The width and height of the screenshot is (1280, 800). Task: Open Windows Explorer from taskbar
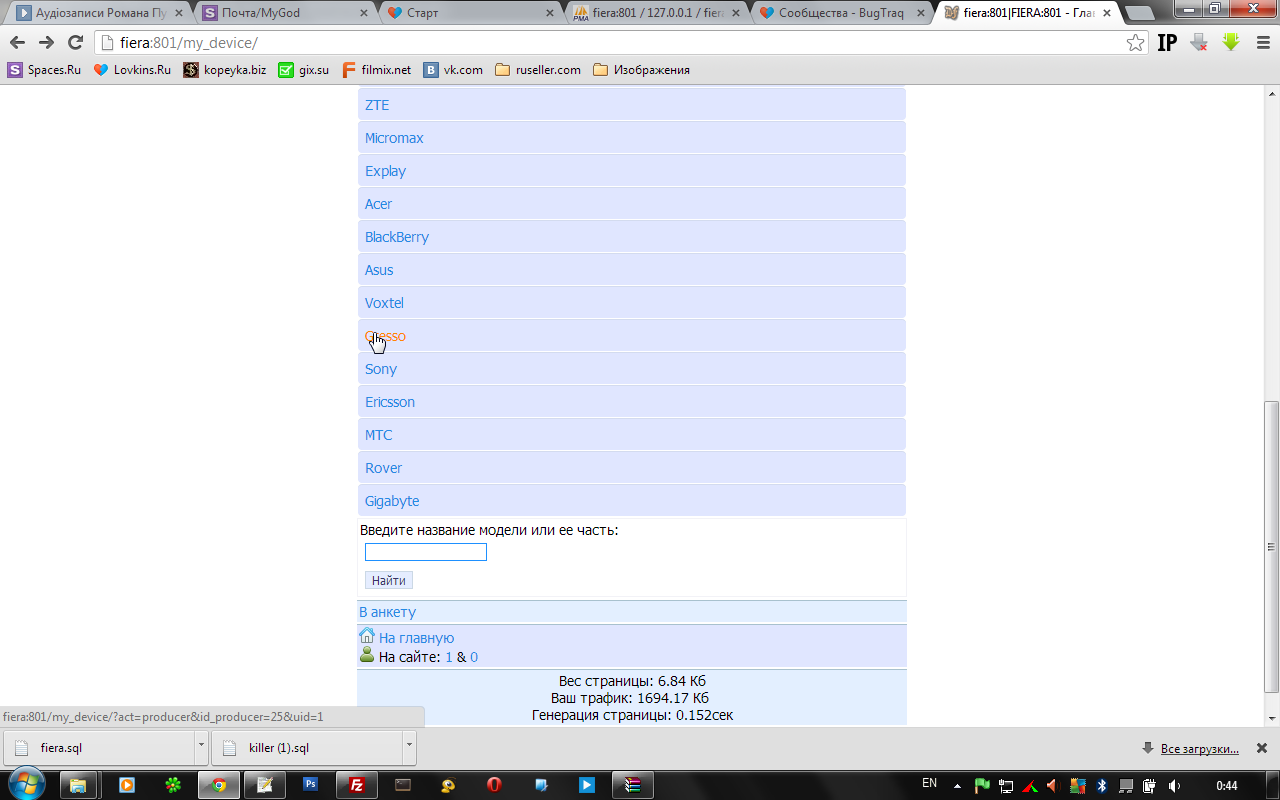click(x=78, y=785)
